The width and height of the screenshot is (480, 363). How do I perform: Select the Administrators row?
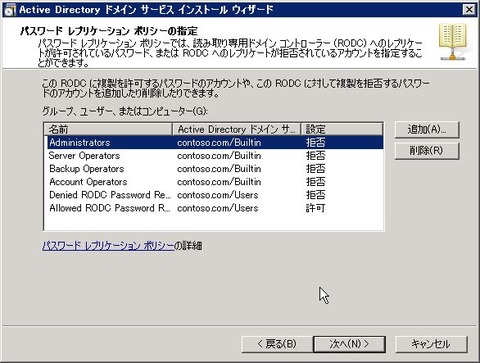tap(215, 142)
